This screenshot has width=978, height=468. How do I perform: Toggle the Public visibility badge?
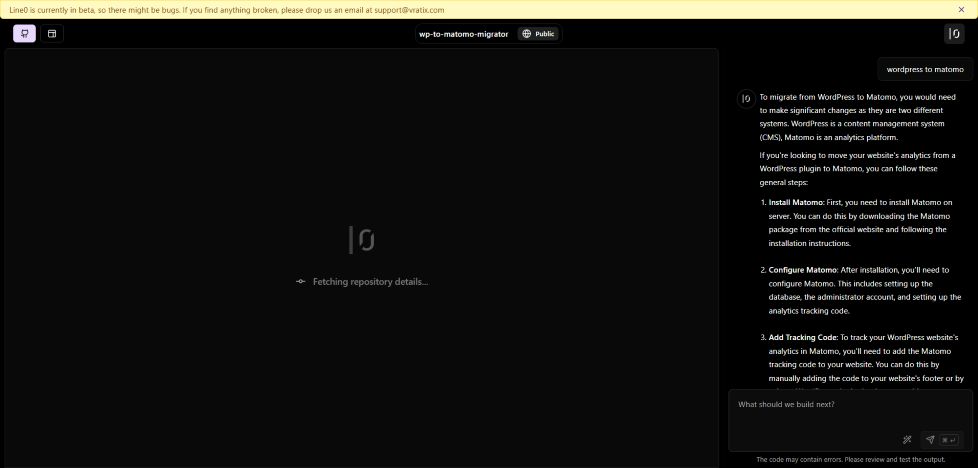pyautogui.click(x=538, y=34)
